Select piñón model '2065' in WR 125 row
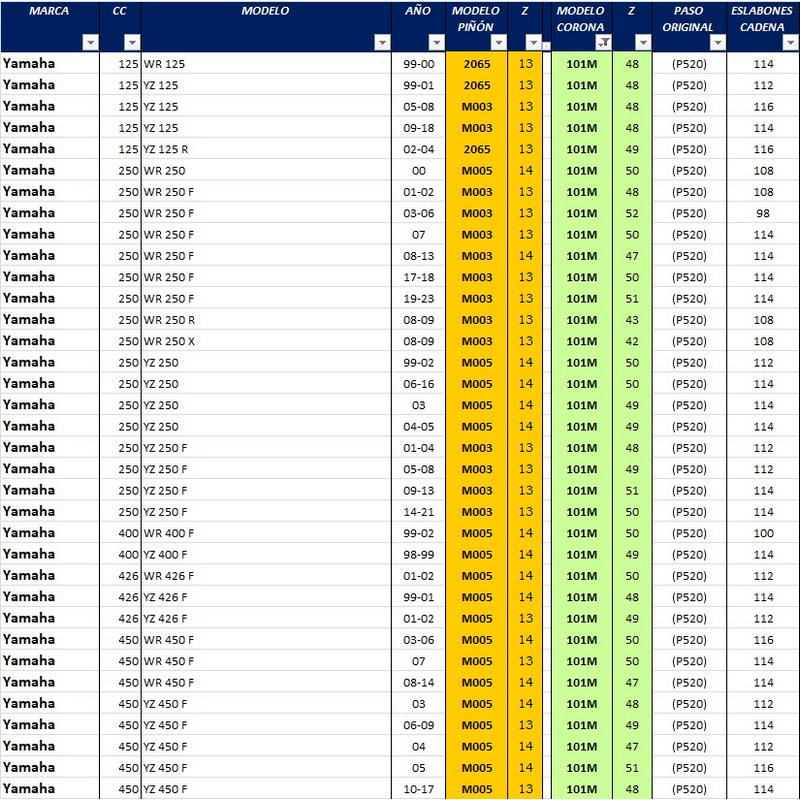This screenshot has width=800, height=800. click(477, 64)
